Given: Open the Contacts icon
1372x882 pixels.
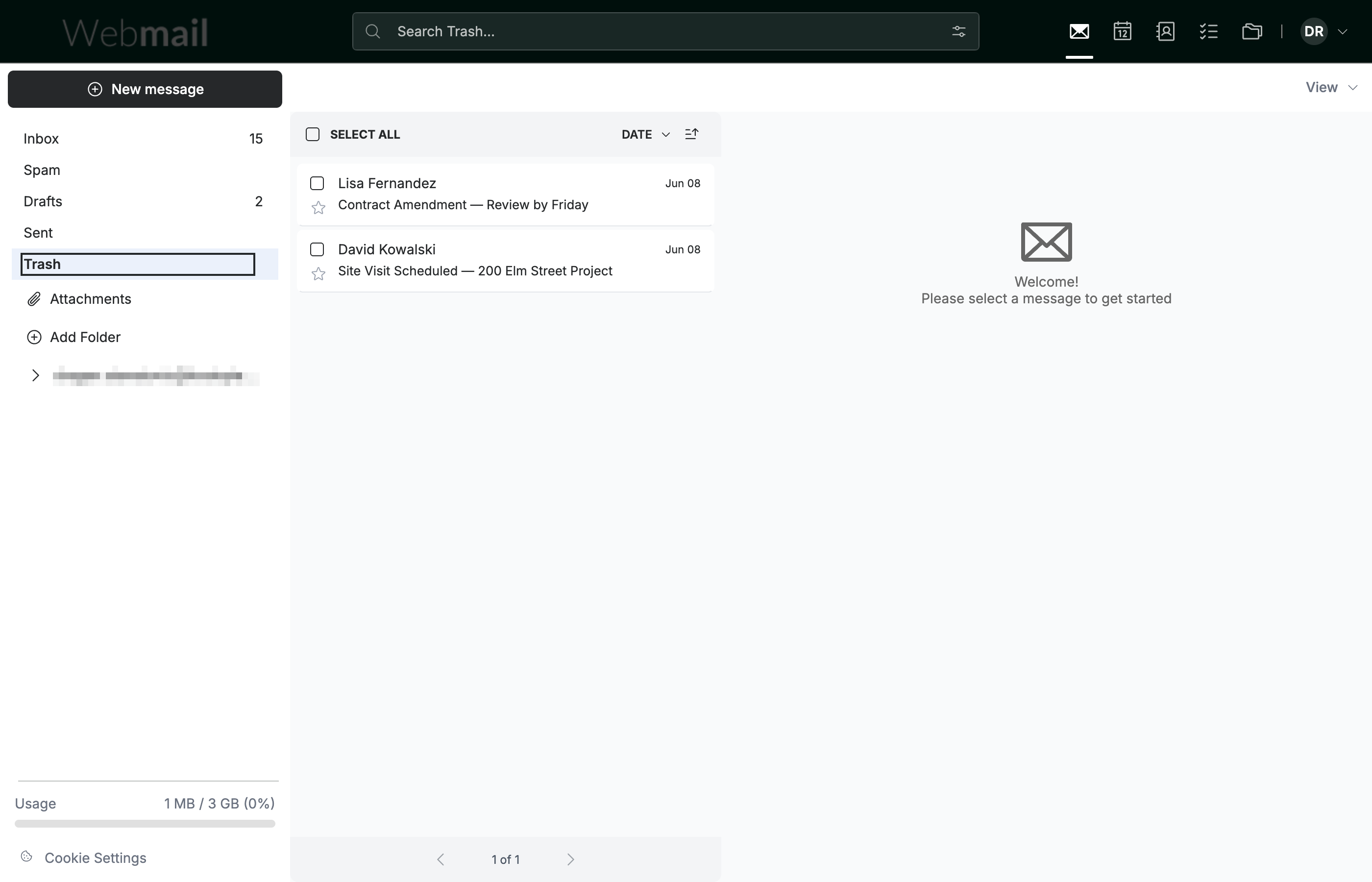Looking at the screenshot, I should (x=1165, y=31).
